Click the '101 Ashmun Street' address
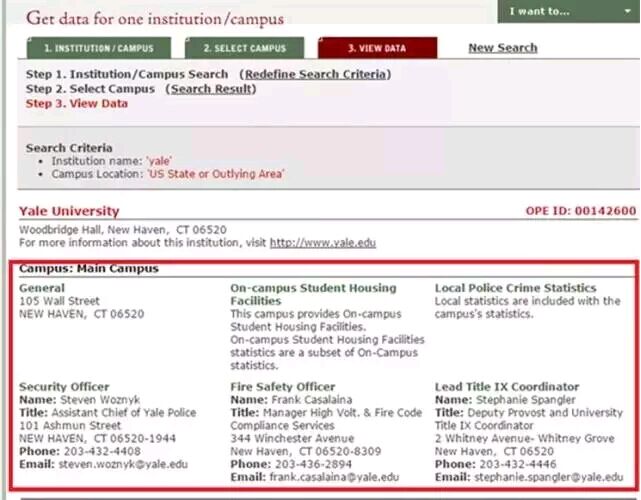The width and height of the screenshot is (641, 500). coord(70,426)
